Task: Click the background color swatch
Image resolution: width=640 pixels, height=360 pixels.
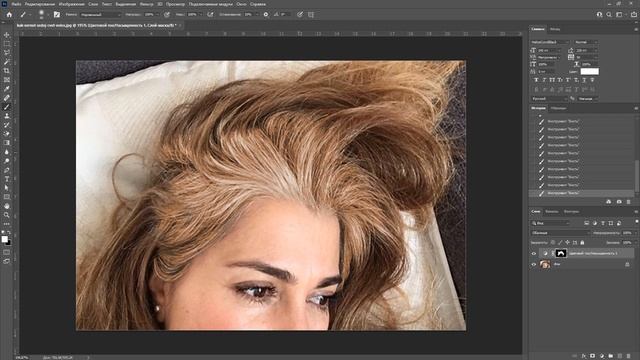Action: pos(8,243)
